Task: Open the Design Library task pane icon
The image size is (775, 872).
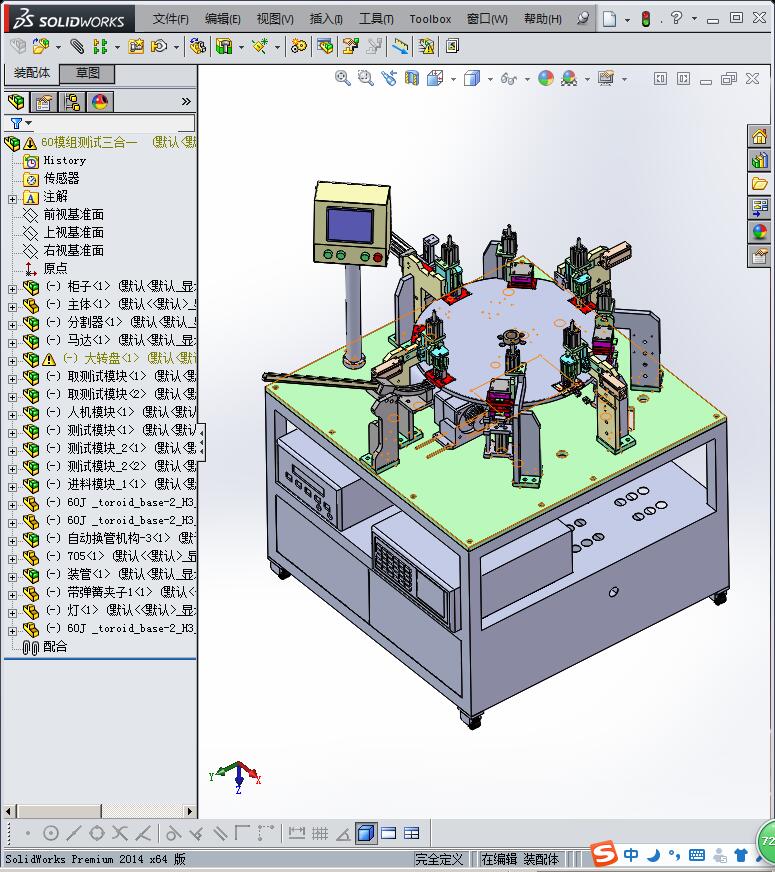Action: click(759, 160)
